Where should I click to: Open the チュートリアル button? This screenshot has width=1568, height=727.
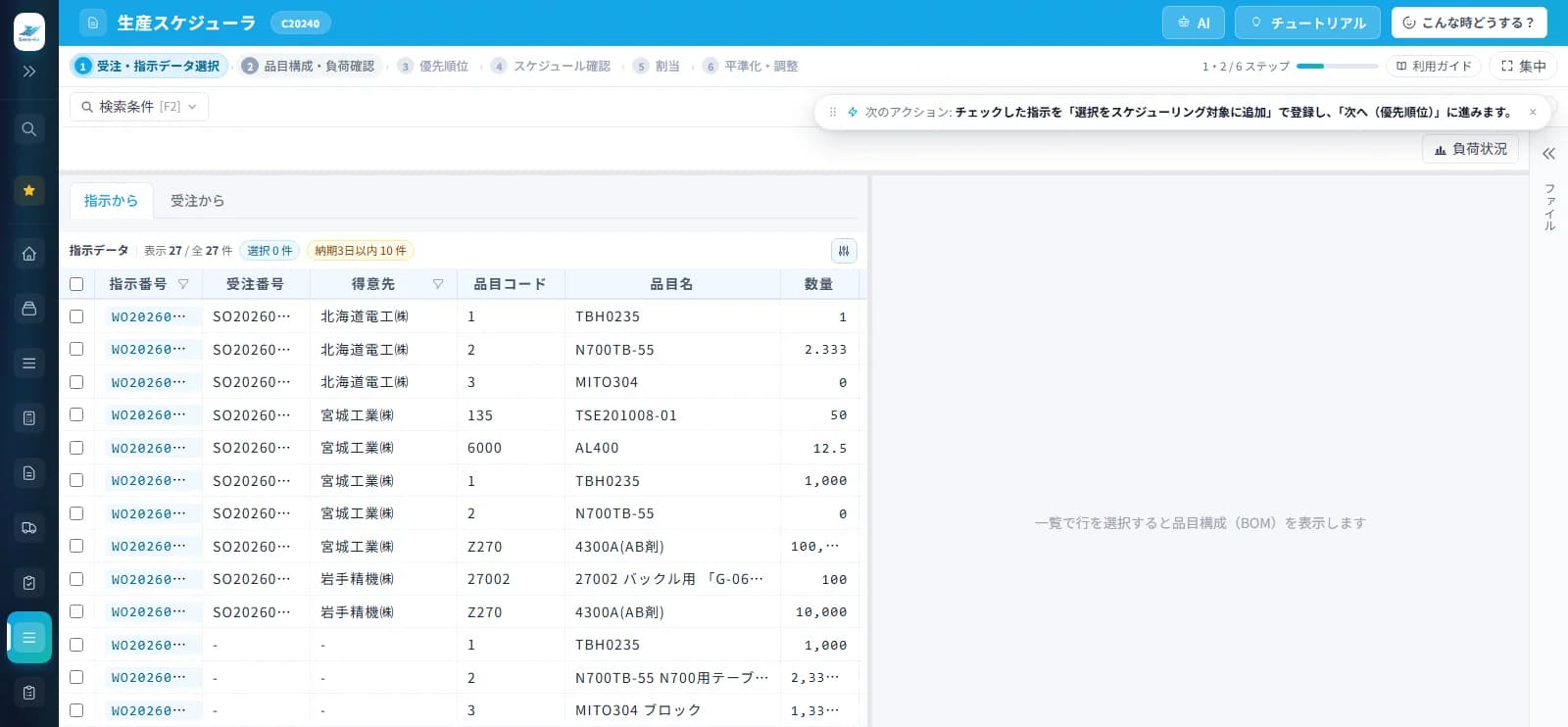(x=1307, y=23)
